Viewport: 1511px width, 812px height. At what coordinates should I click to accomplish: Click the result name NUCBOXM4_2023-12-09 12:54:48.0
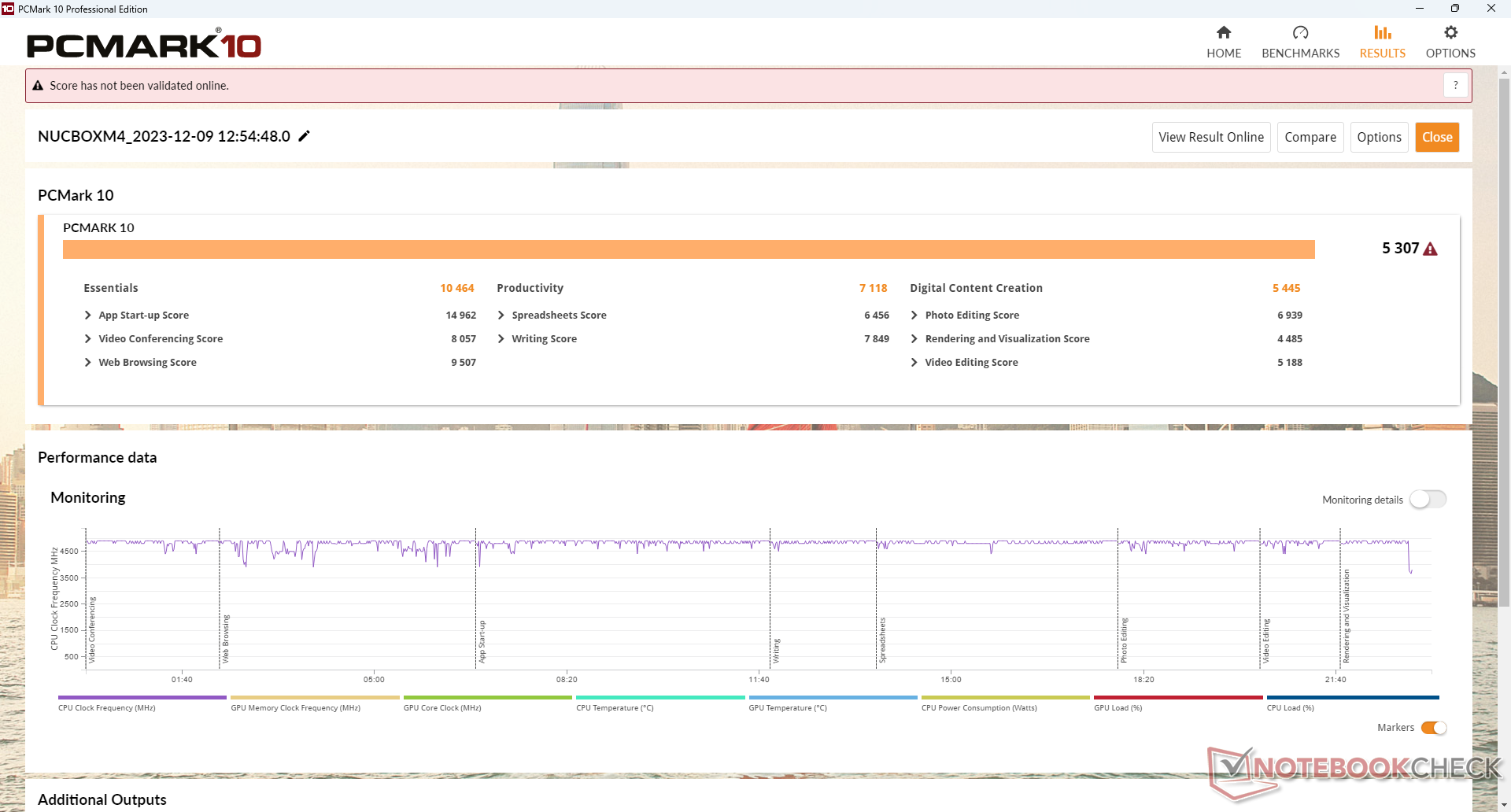(164, 136)
